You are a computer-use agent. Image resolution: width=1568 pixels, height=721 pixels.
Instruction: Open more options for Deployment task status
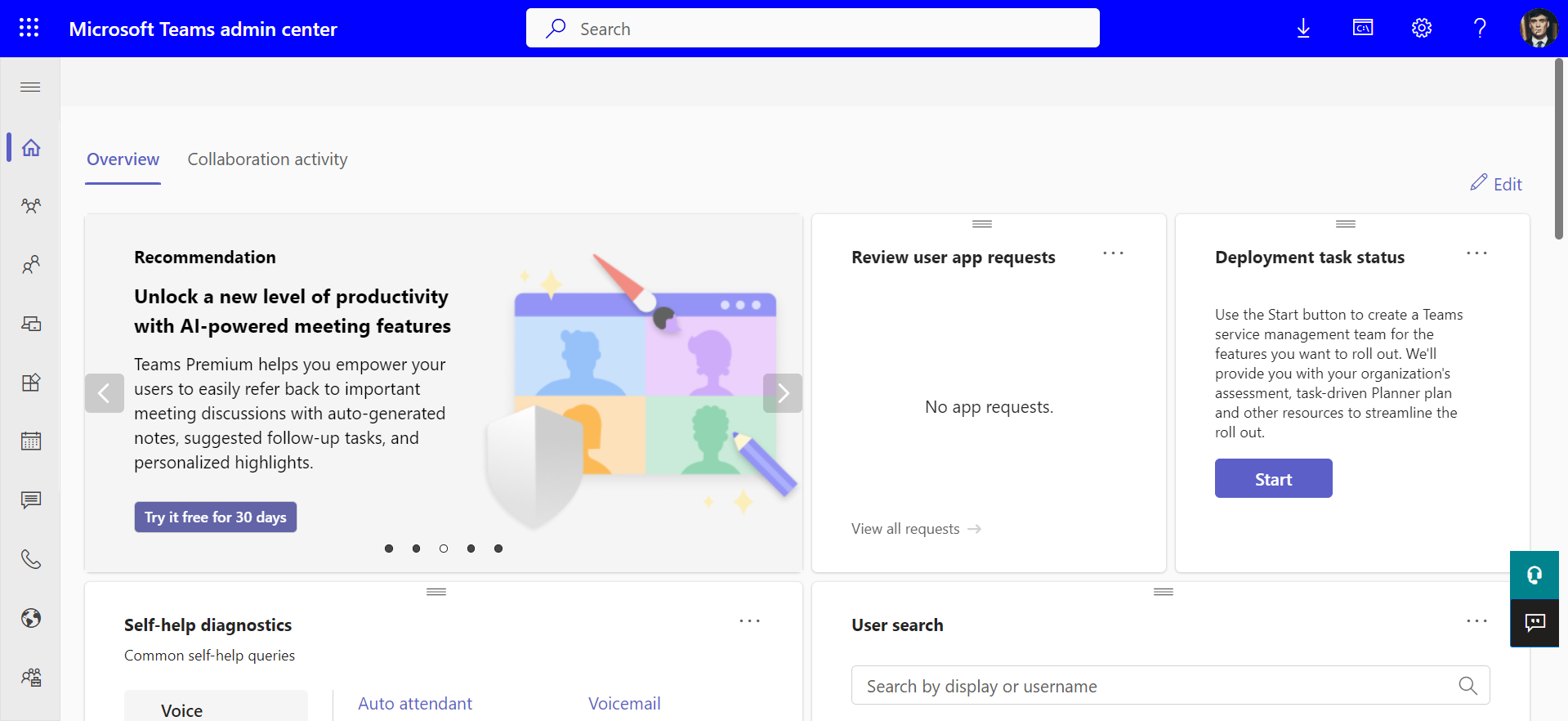[1476, 253]
